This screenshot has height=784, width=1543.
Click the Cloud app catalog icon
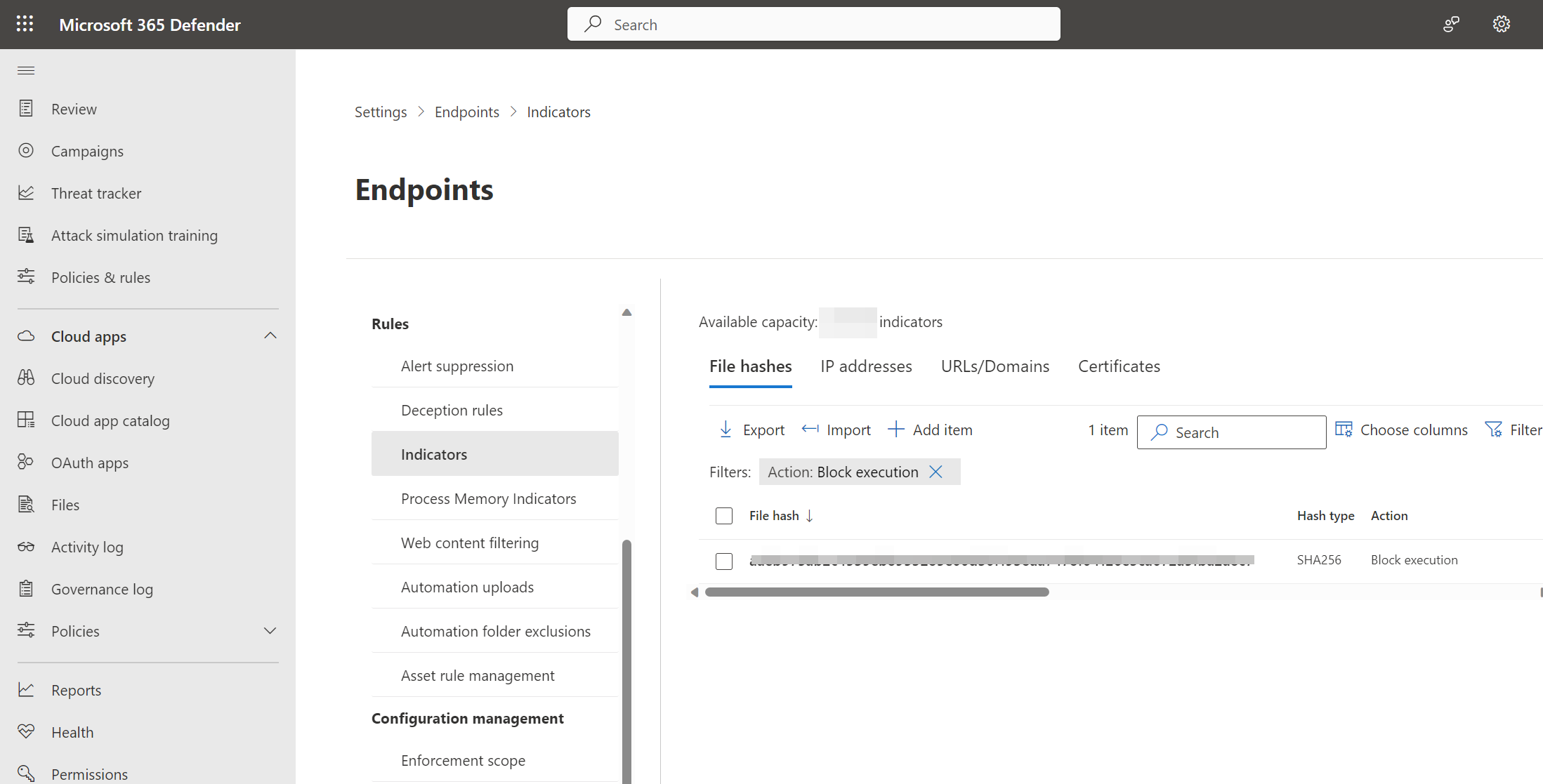point(26,420)
